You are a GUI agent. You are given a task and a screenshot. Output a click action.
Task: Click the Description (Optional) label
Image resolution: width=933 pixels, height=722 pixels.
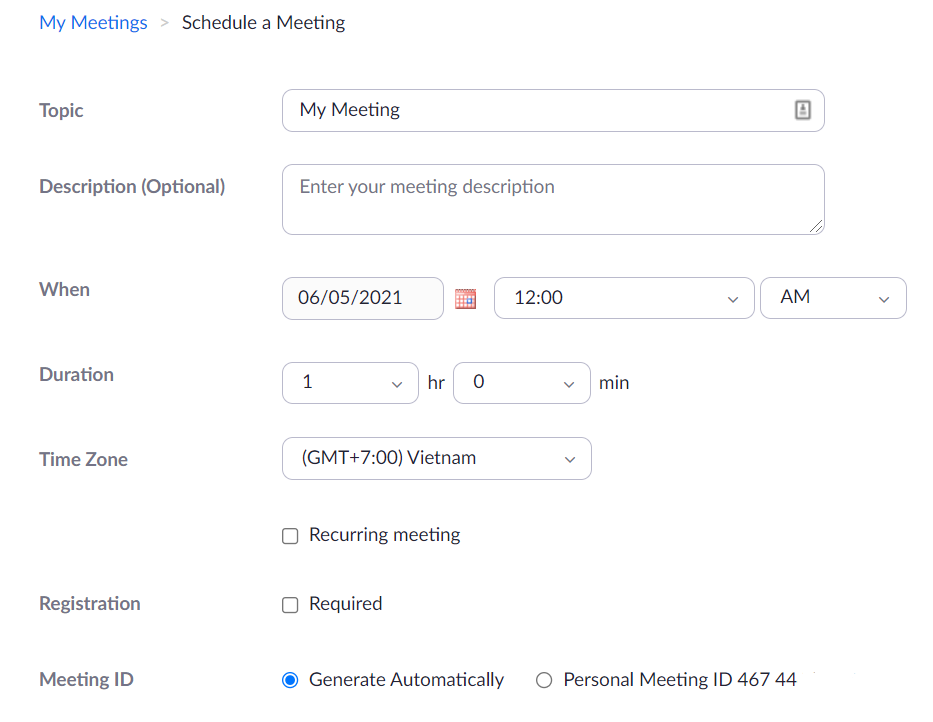132,186
